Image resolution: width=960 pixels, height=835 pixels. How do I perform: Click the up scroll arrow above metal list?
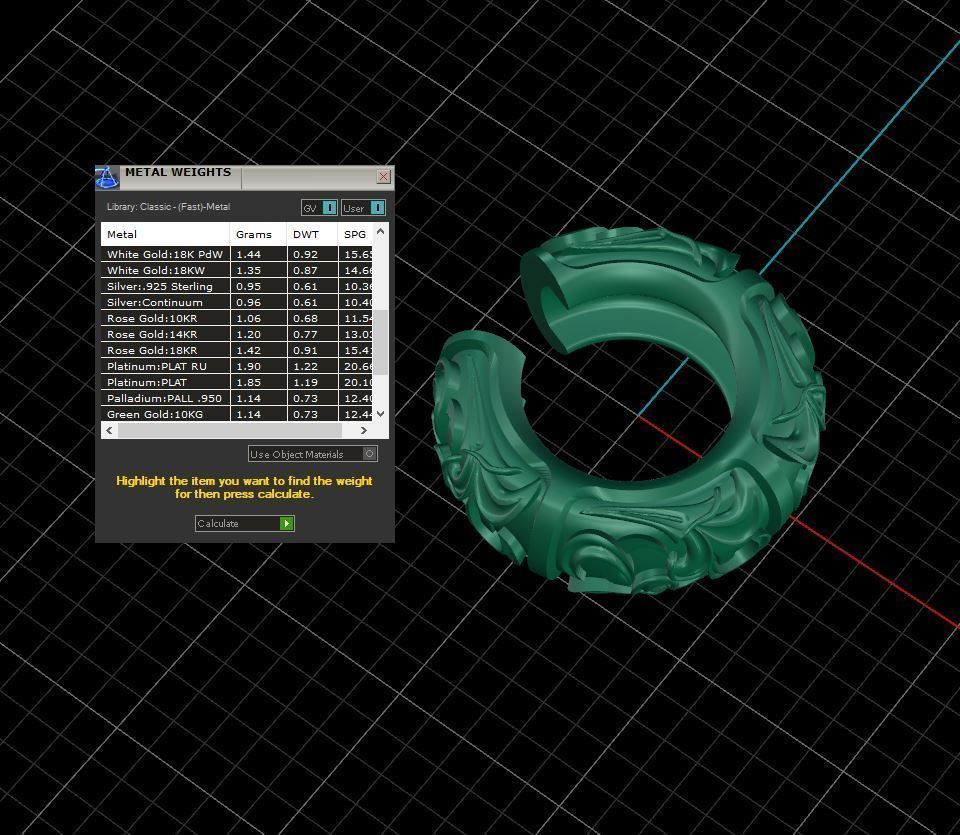tap(381, 233)
